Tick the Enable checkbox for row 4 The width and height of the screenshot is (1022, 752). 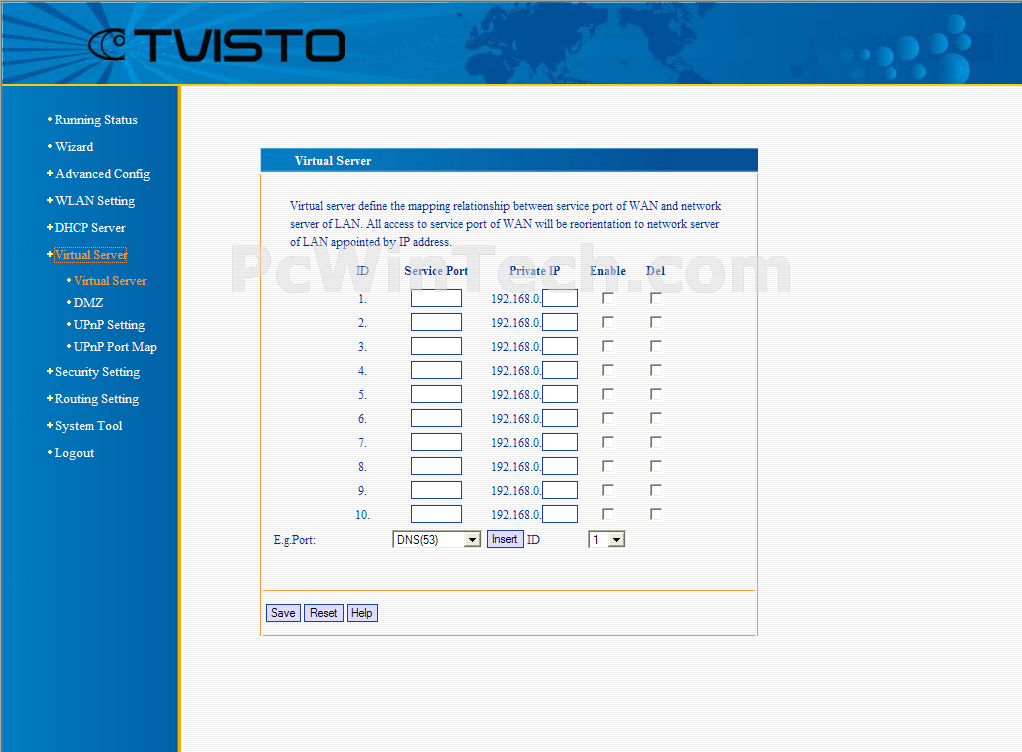607,370
